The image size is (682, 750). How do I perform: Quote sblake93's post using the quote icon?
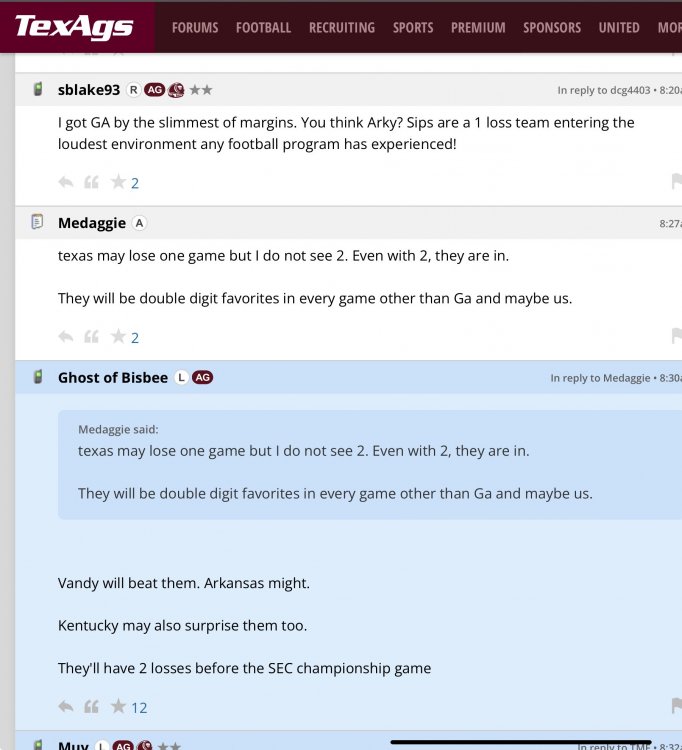[91, 182]
